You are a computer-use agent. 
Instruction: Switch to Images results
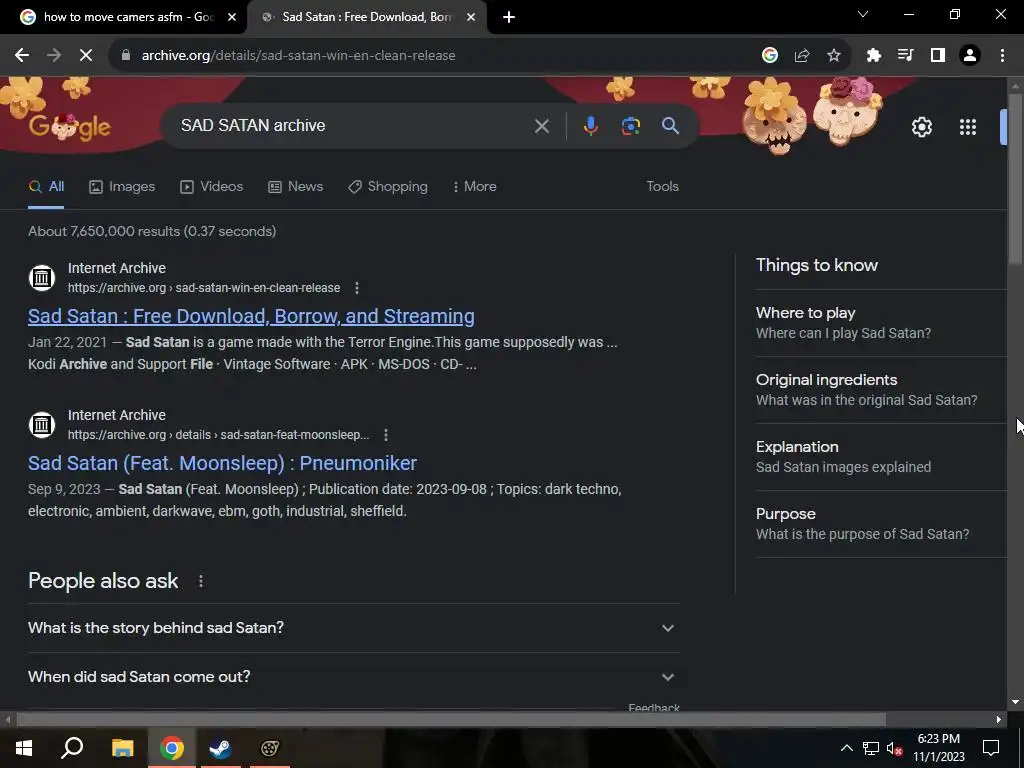point(122,187)
